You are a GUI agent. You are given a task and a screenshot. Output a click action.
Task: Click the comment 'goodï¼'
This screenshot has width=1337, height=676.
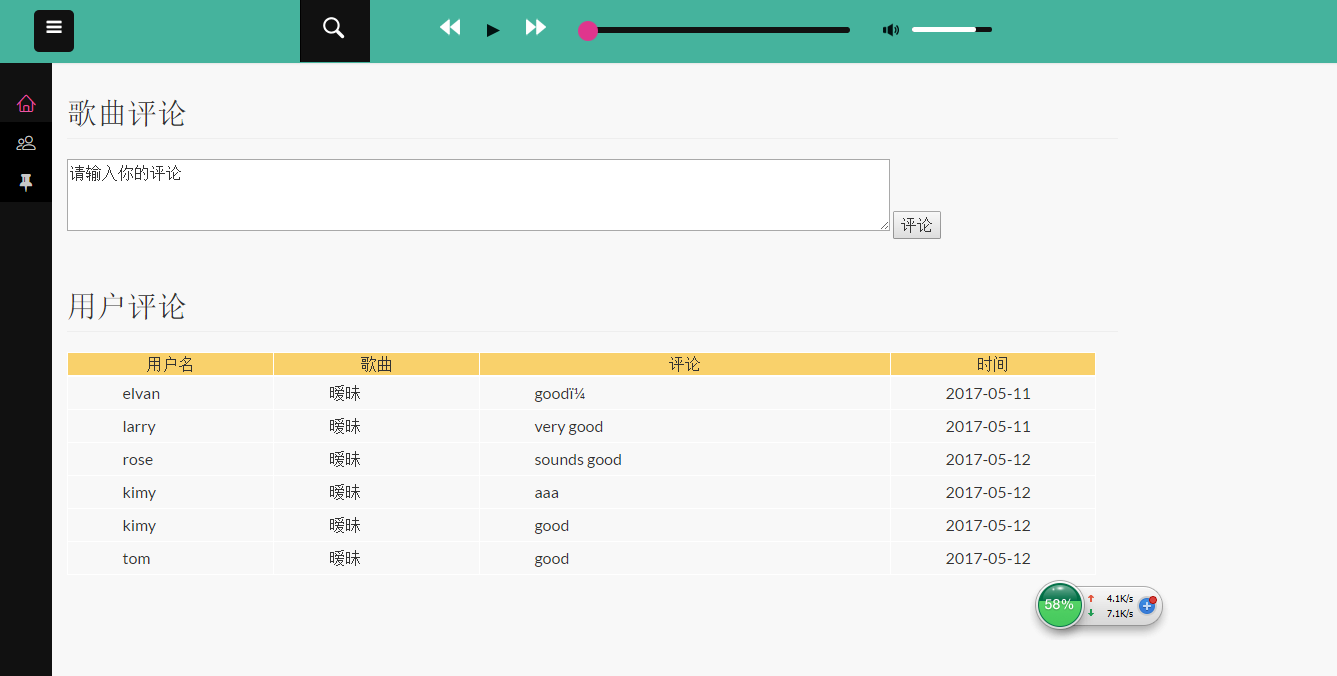coord(560,394)
